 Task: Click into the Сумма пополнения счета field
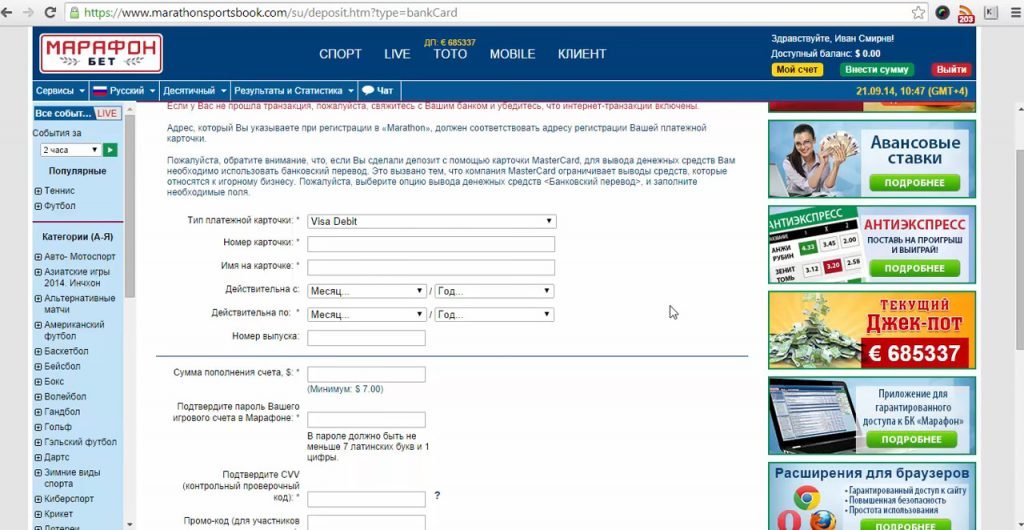click(x=366, y=375)
